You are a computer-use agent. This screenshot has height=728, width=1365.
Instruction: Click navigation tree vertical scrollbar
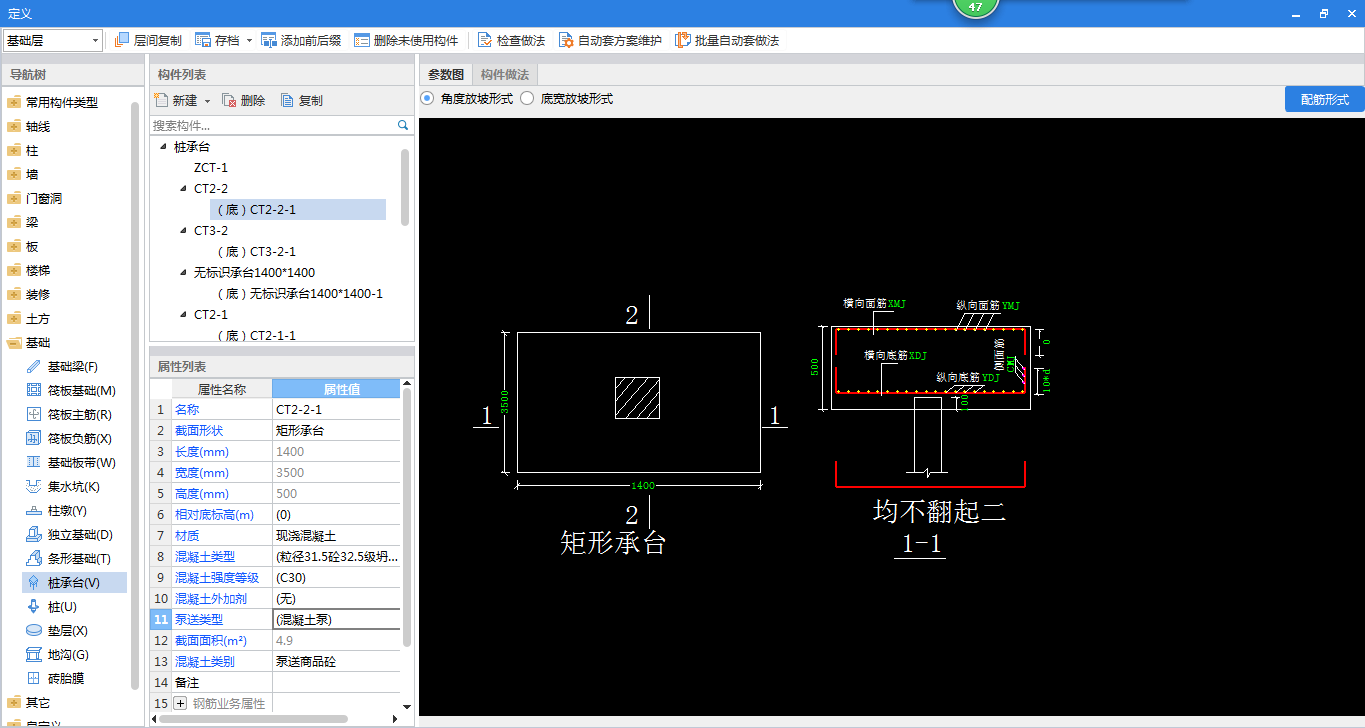(135, 395)
